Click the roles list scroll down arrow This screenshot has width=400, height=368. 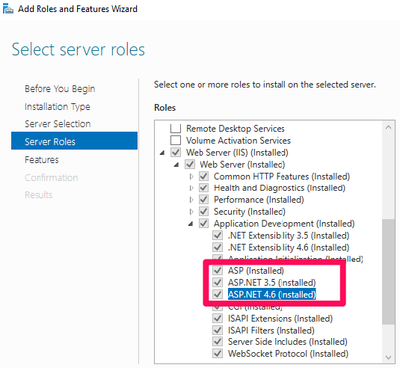tap(388, 357)
